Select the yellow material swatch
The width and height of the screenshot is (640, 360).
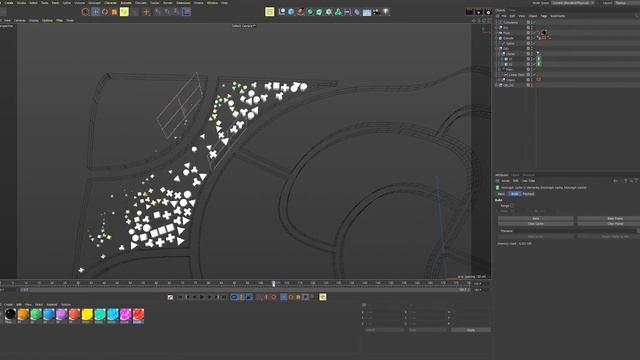tap(87, 314)
